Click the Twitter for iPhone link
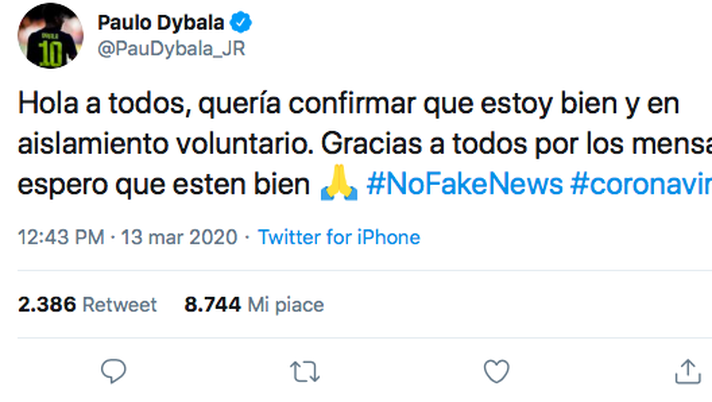Image resolution: width=712 pixels, height=402 pixels. pos(339,238)
